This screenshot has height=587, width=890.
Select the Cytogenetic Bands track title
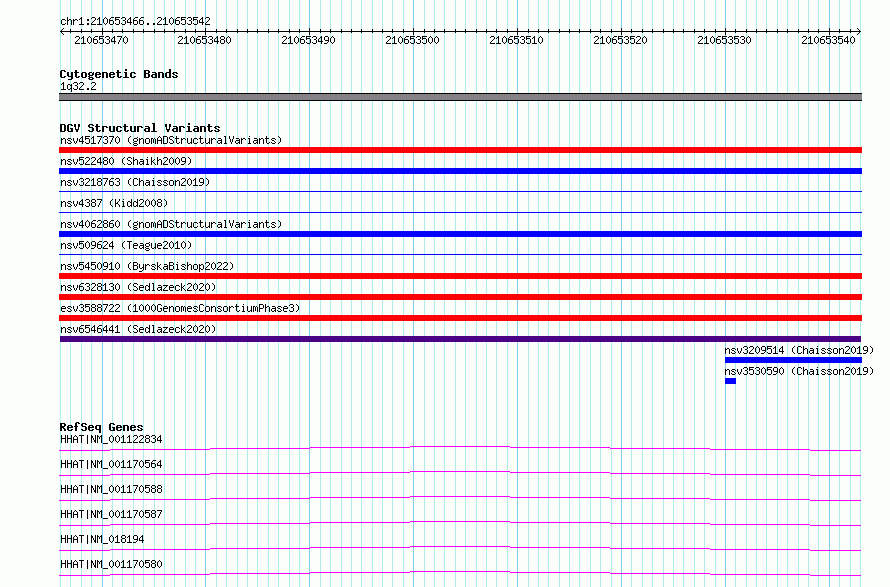click(x=119, y=74)
